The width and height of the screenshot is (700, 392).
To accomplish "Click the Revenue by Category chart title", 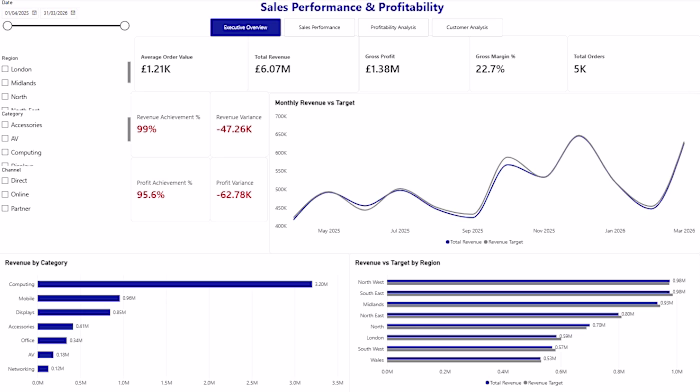I will 36,263.
